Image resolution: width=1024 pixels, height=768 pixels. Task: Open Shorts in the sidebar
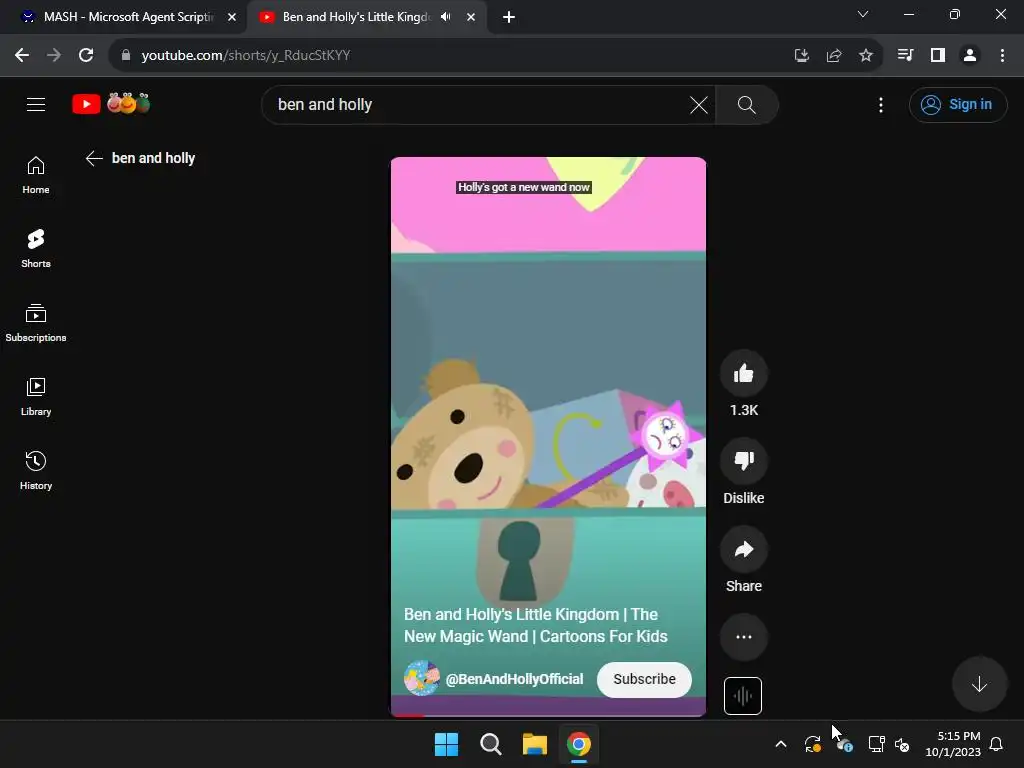36,249
